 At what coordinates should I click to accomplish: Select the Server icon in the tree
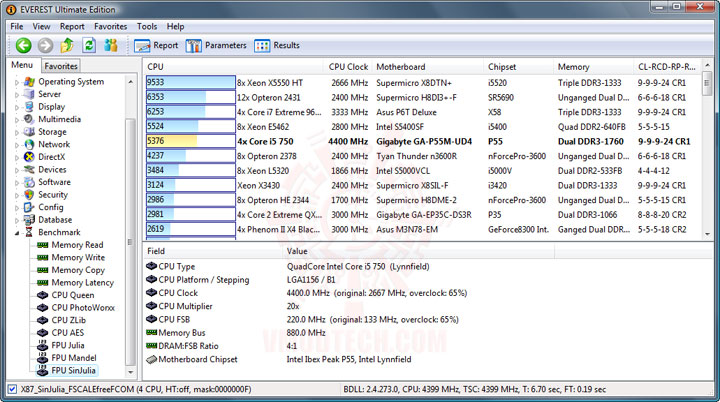pos(29,94)
